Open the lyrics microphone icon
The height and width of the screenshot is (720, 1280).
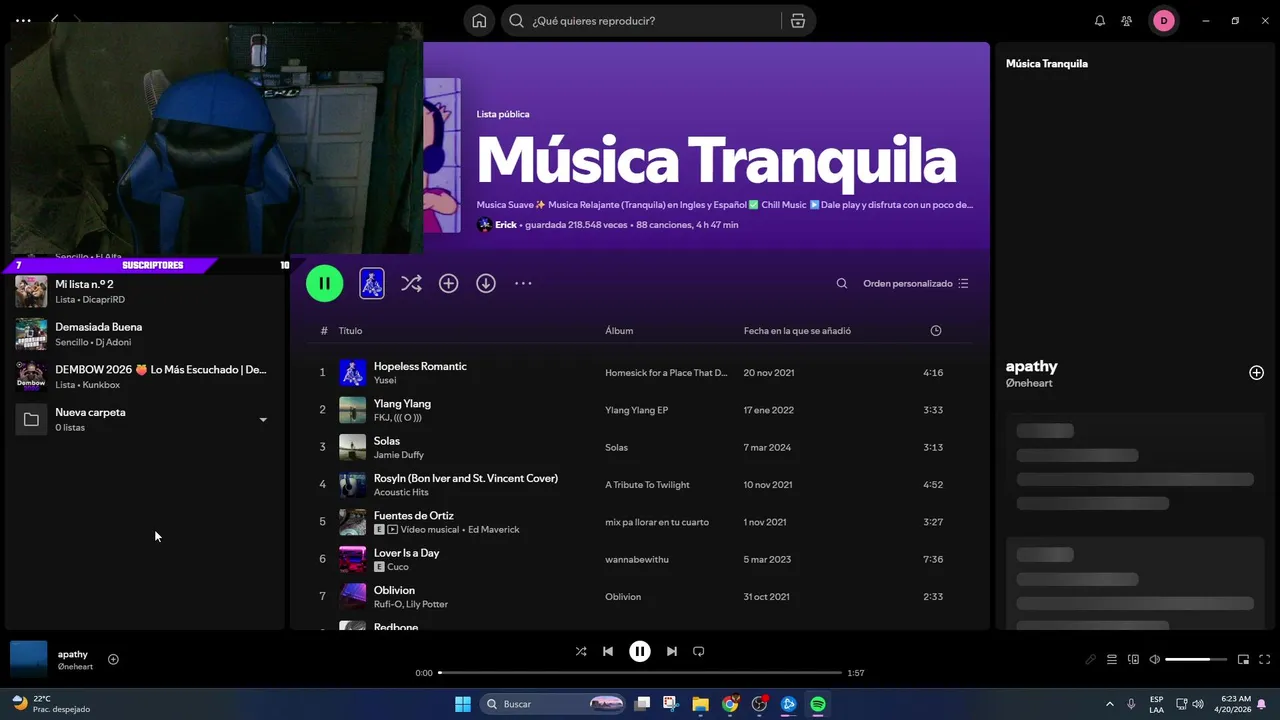[1091, 660]
